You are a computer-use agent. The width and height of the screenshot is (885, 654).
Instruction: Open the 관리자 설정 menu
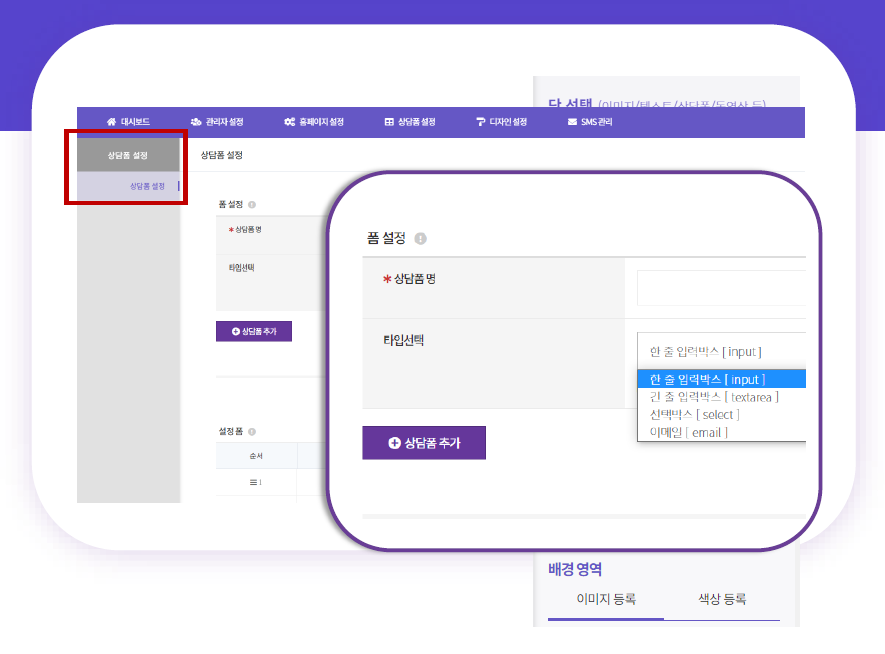[x=216, y=122]
